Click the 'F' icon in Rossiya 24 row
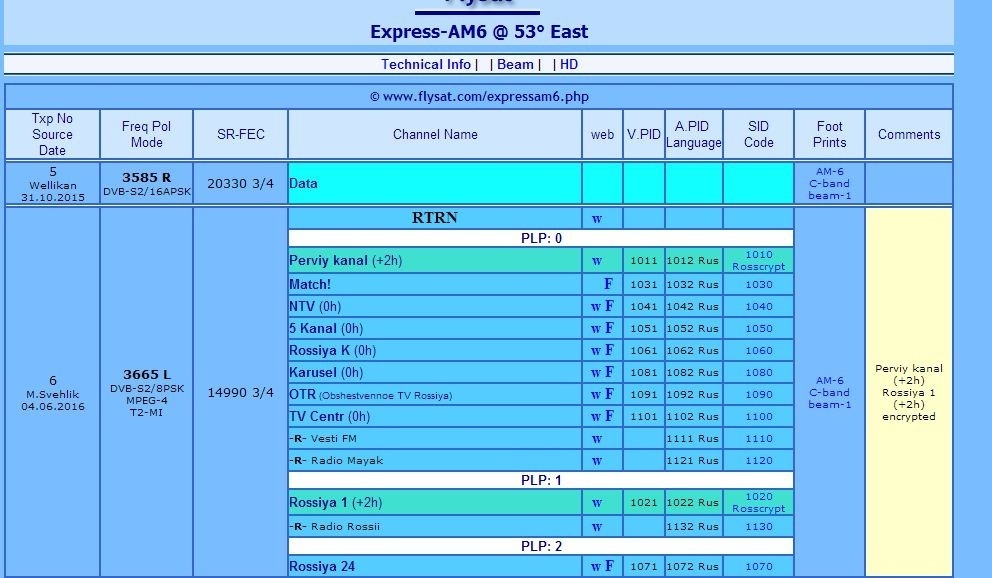Viewport: 992px width, 578px height. [608, 567]
